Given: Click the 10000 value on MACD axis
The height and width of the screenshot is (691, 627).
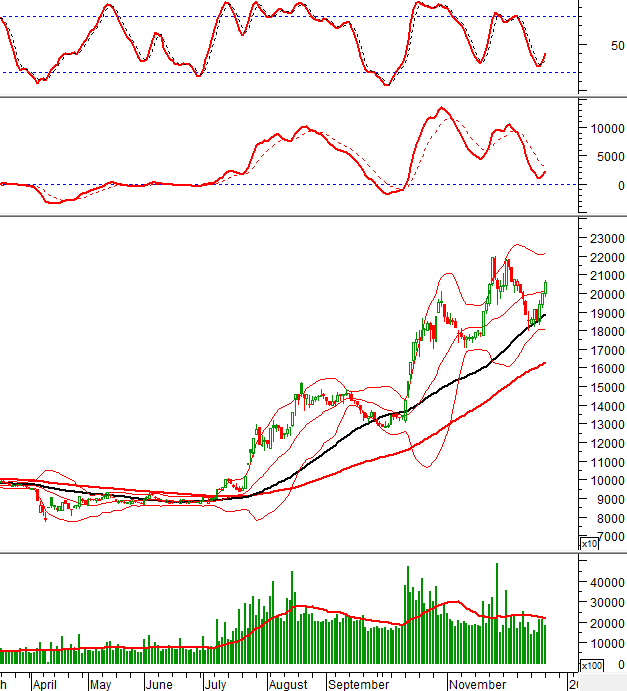Looking at the screenshot, I should tap(606, 129).
